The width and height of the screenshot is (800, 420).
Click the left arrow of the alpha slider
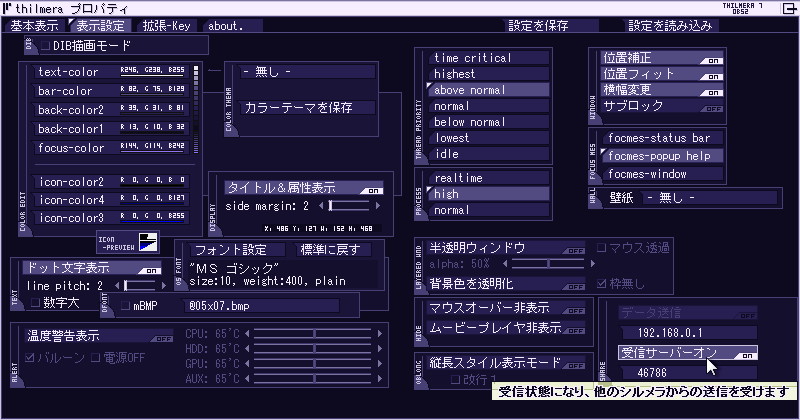[505, 264]
